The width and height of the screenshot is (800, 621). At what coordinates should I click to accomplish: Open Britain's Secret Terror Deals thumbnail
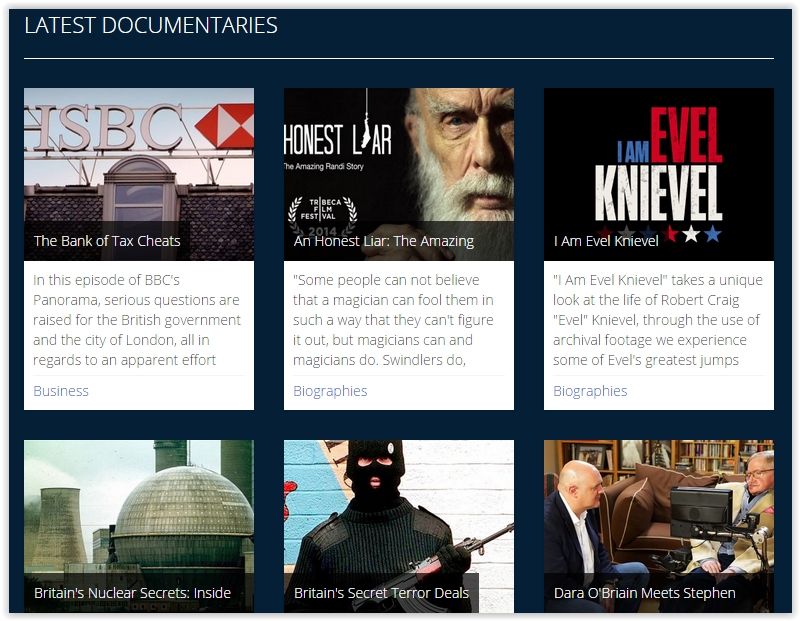pos(399,526)
